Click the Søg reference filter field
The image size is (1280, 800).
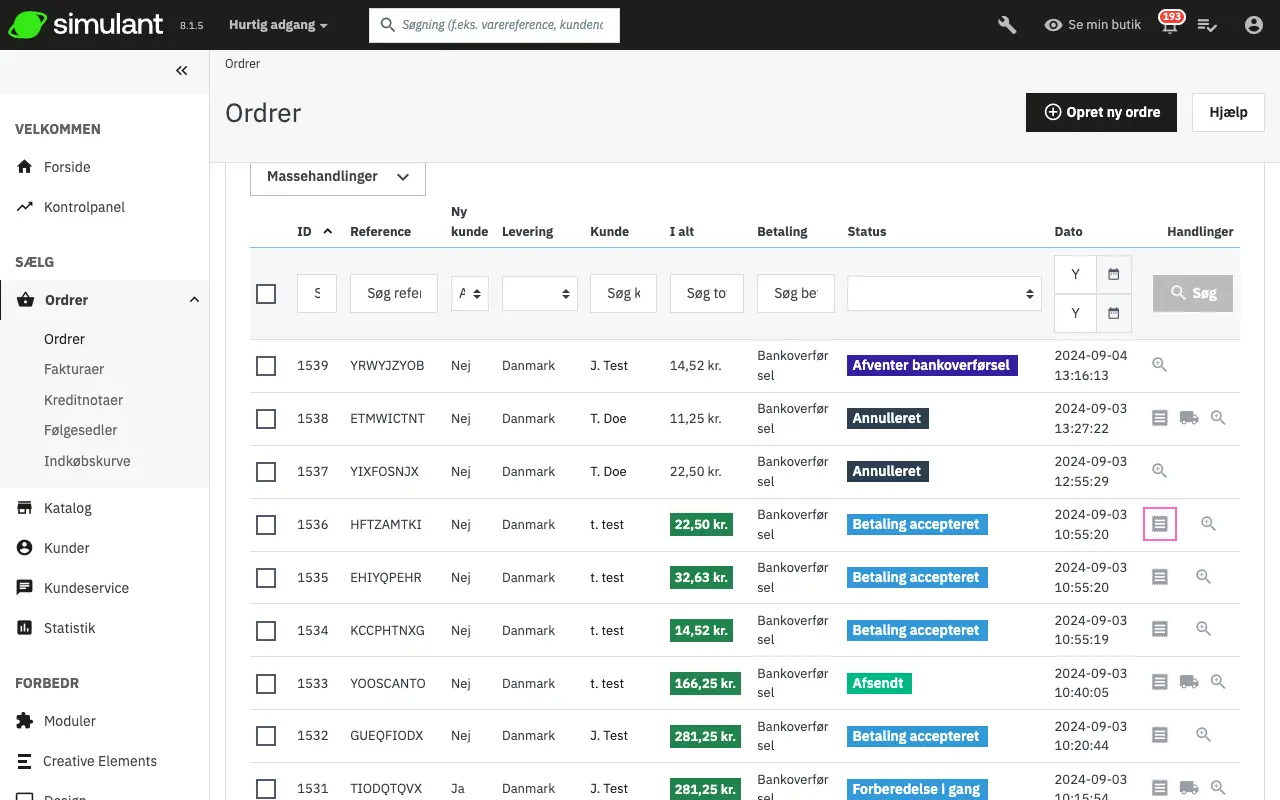point(393,294)
